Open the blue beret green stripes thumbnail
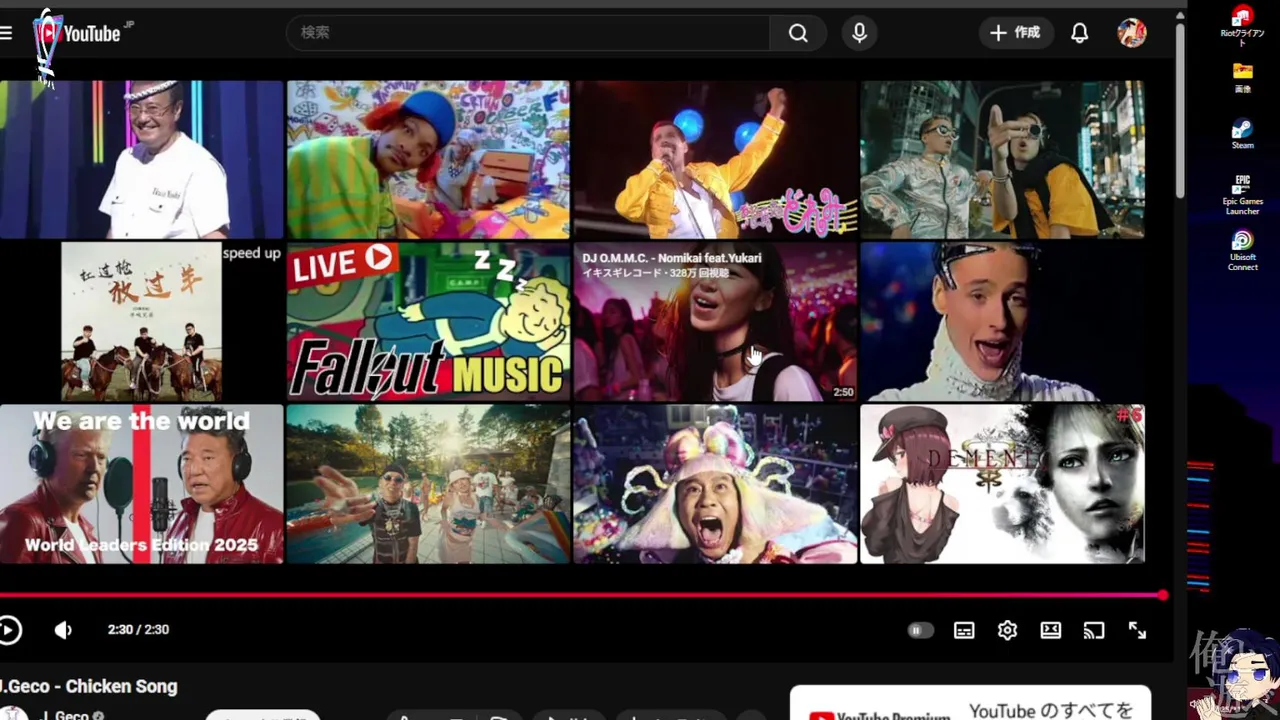Viewport: 1280px width, 720px height. (x=428, y=160)
